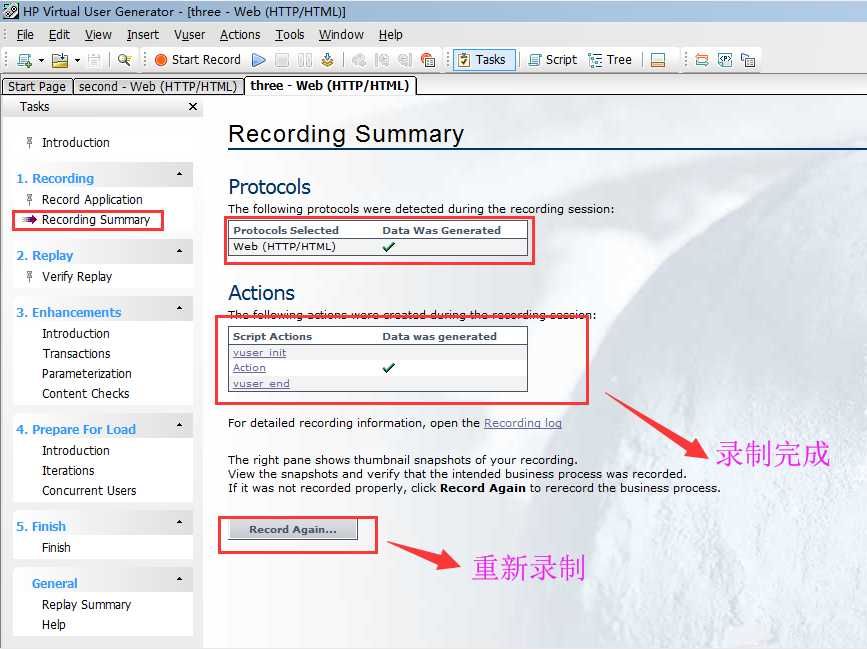Click the parameter list icon
Viewport: 867px width, 649px height.
[725, 60]
